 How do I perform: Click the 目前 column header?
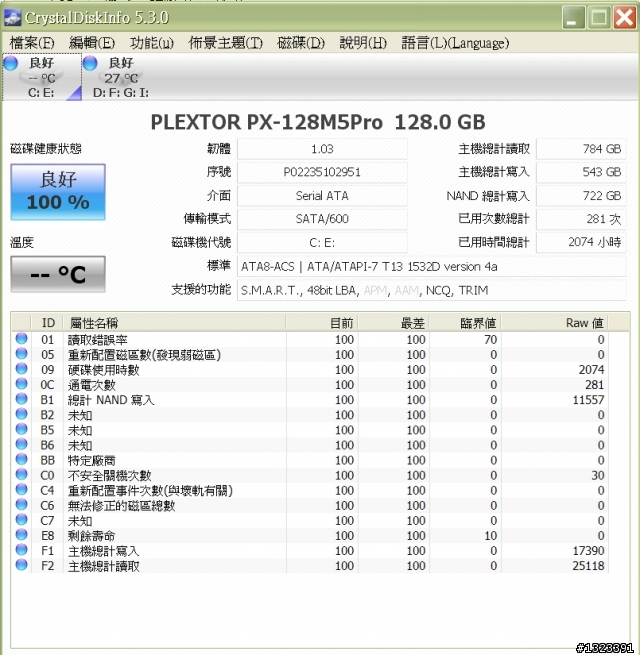[x=322, y=323]
